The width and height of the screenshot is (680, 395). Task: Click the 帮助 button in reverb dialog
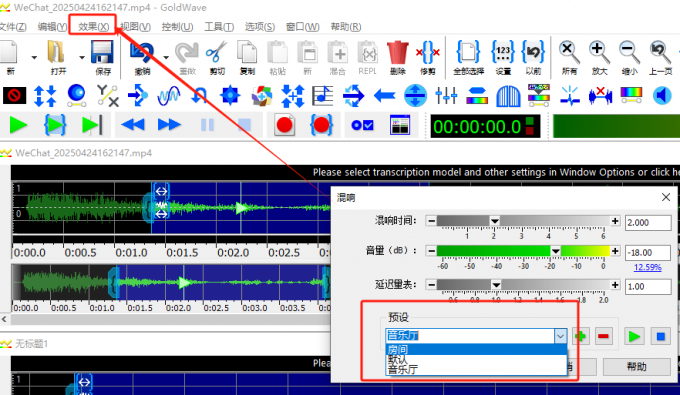(x=636, y=367)
